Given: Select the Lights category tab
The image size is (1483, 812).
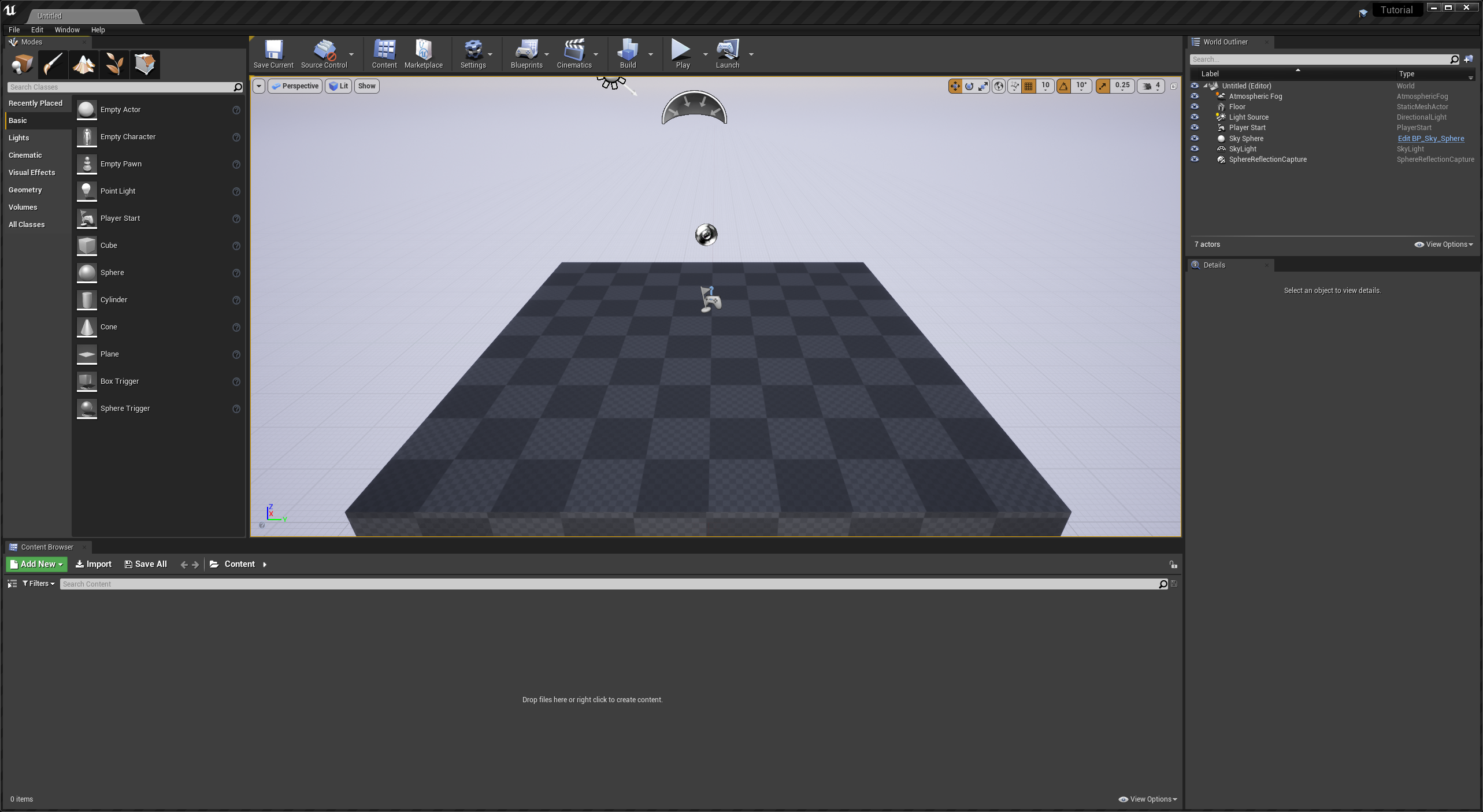Looking at the screenshot, I should [19, 138].
